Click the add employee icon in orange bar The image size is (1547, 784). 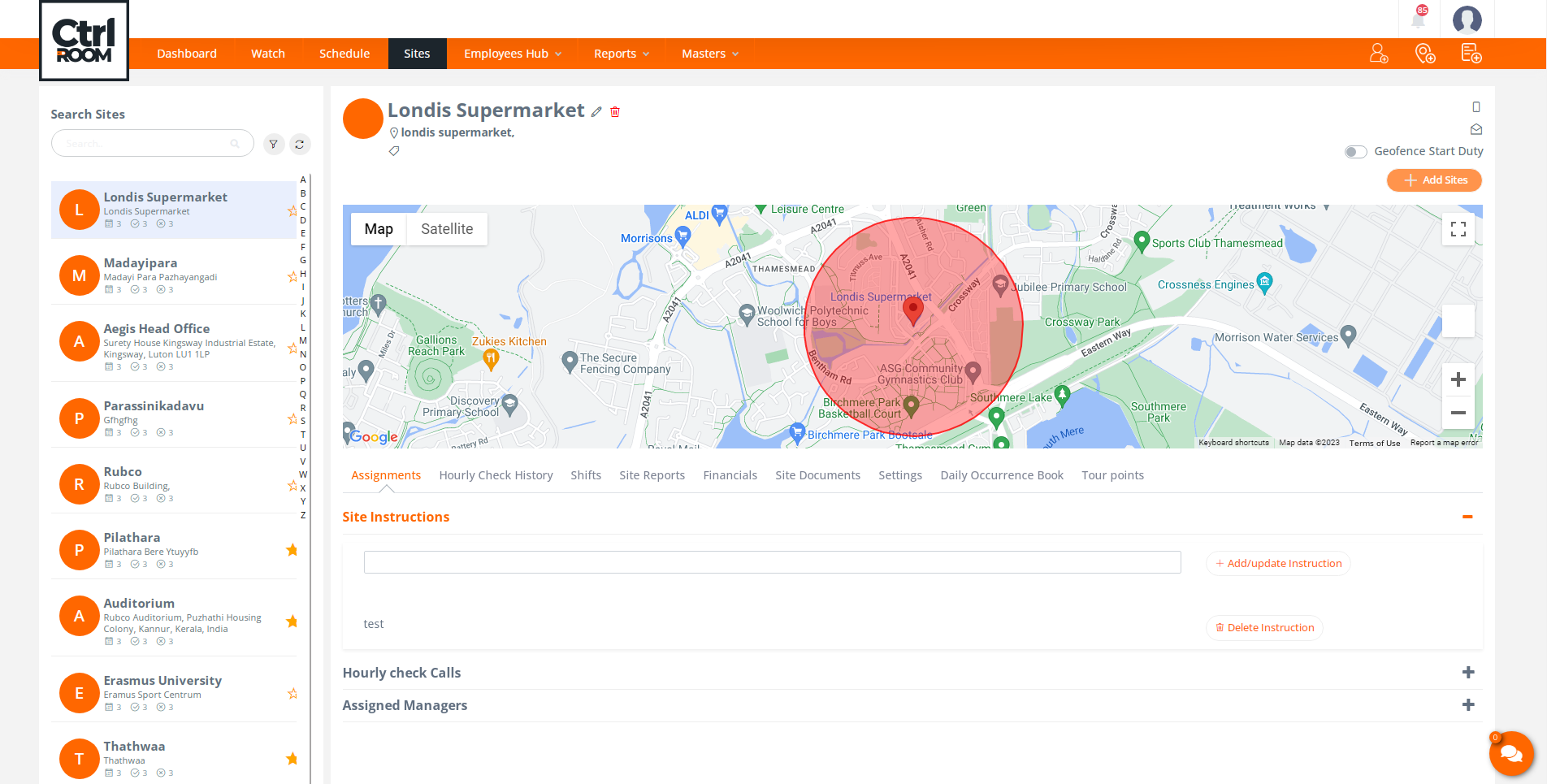pyautogui.click(x=1379, y=54)
